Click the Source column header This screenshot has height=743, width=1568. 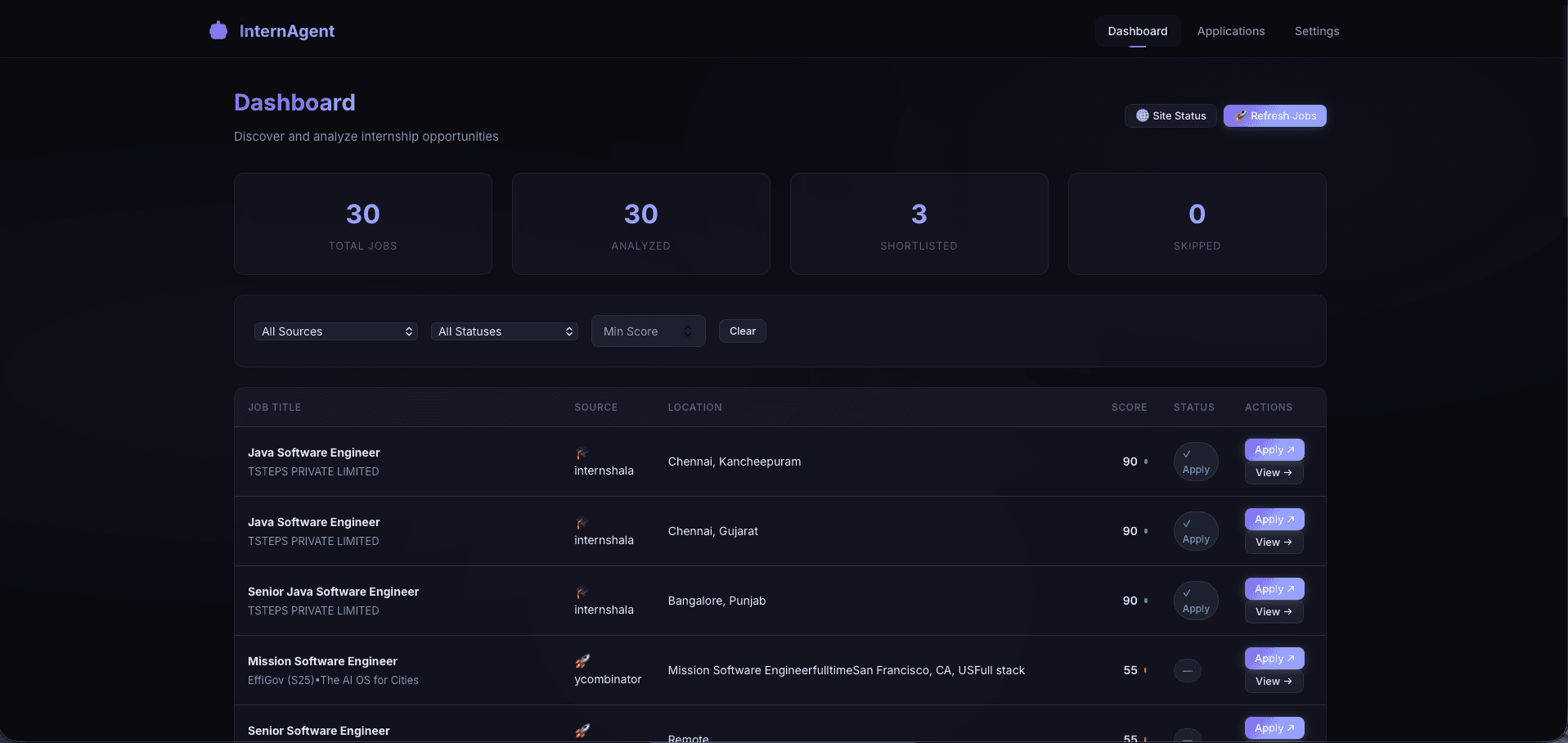pos(596,408)
